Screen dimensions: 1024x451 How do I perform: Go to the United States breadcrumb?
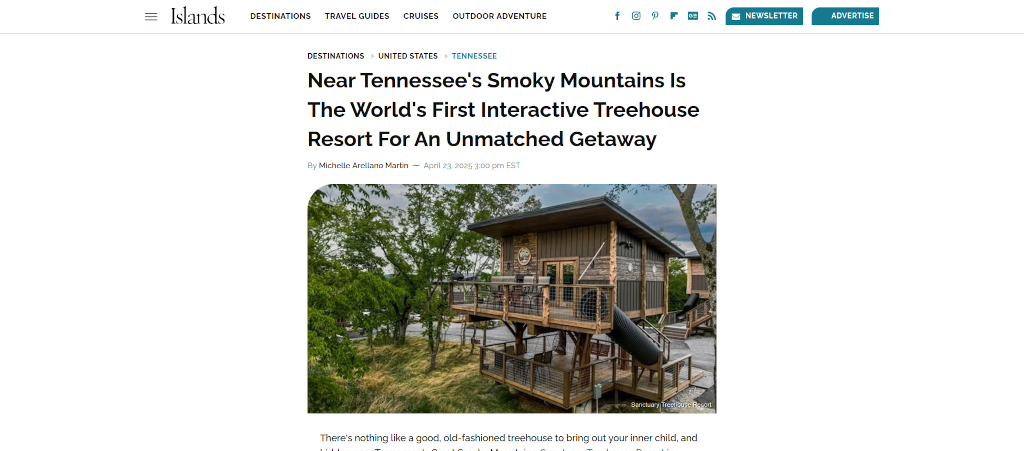point(408,56)
